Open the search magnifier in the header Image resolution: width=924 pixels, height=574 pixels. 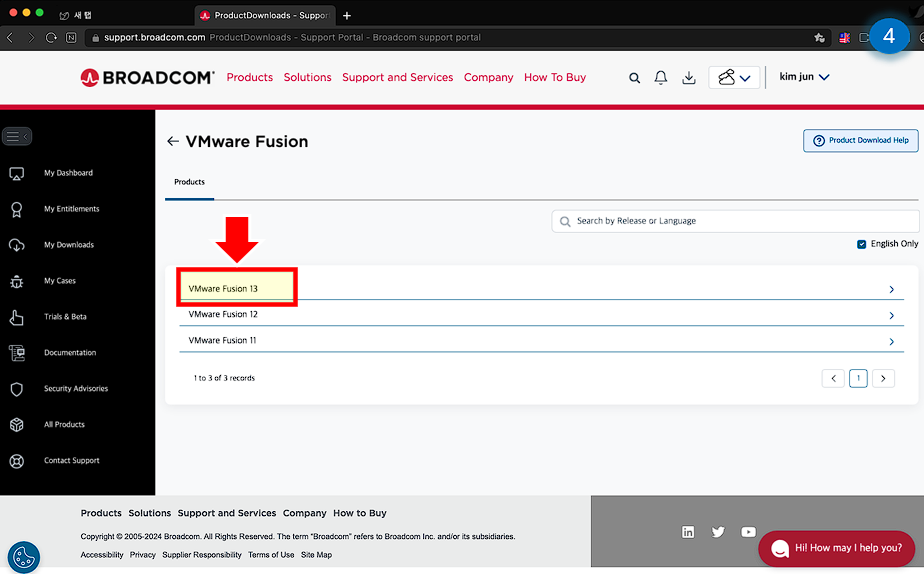point(634,78)
